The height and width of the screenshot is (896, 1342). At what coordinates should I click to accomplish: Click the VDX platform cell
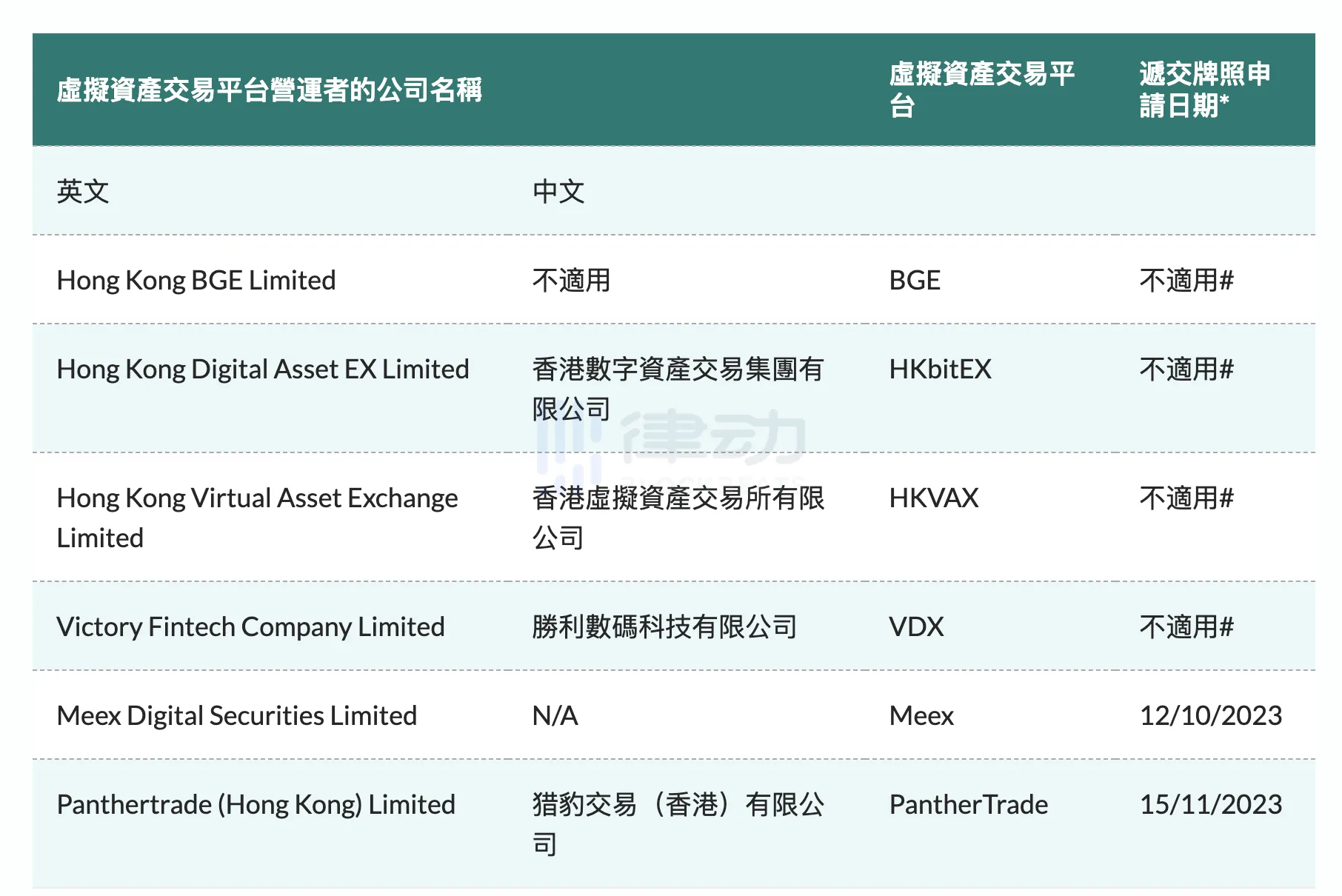click(x=916, y=627)
